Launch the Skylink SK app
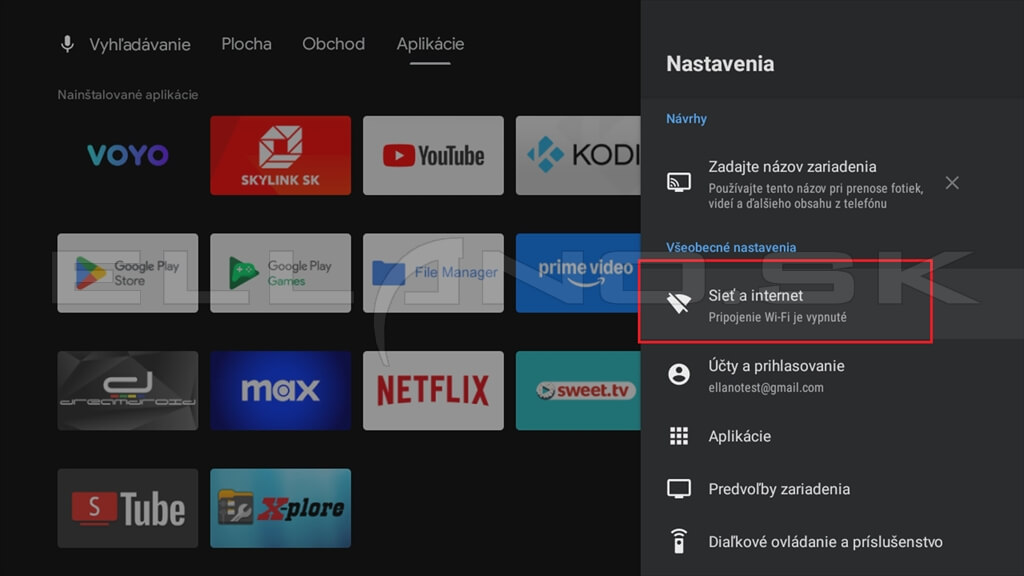The height and width of the screenshot is (576, 1024). pos(280,155)
